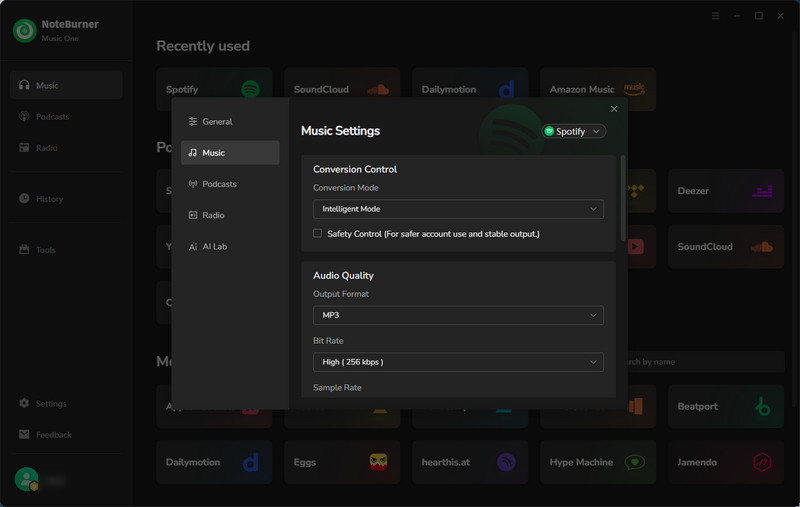The width and height of the screenshot is (800, 507).
Task: Click the NoteBurner logo icon
Action: pos(24,31)
